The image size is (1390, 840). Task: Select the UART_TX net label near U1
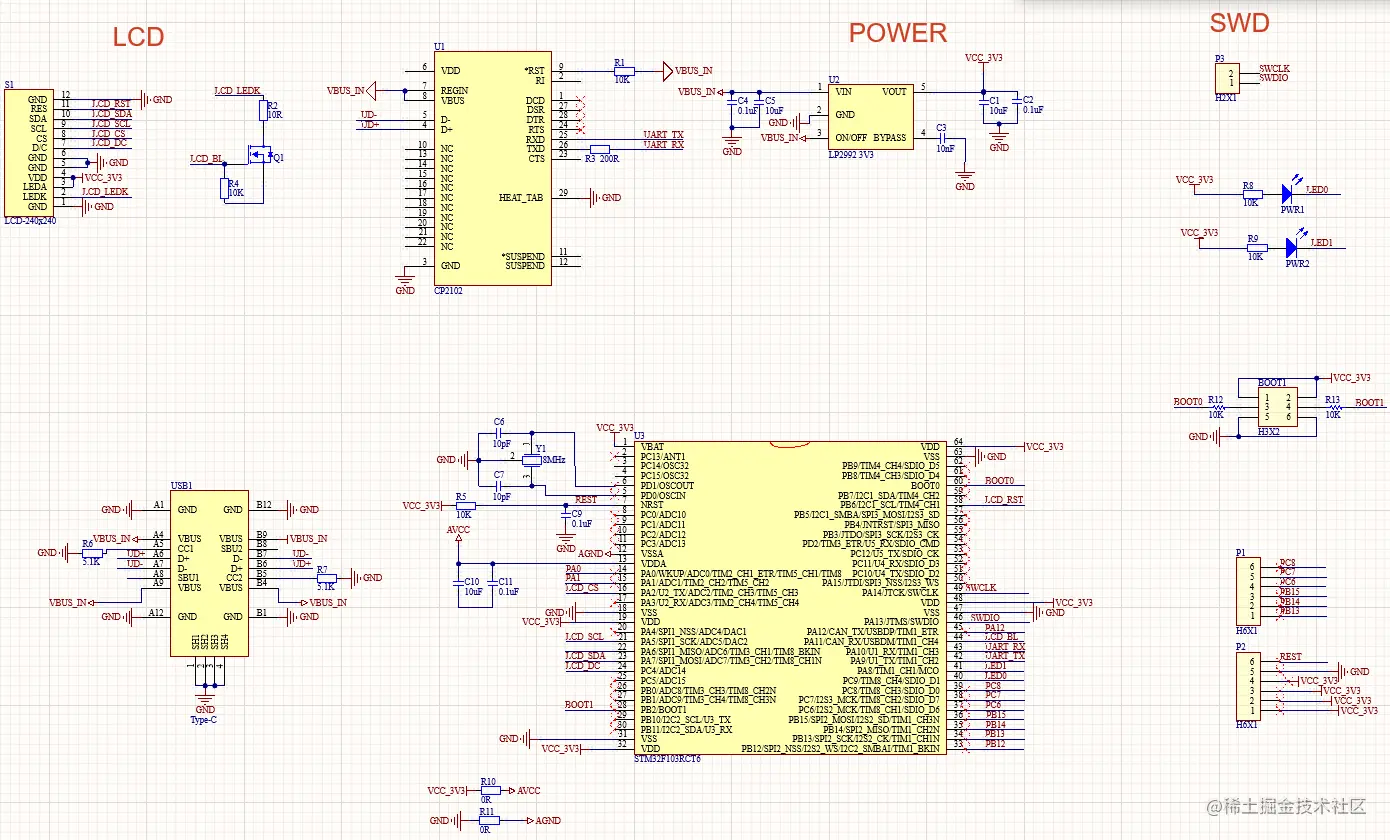click(663, 134)
